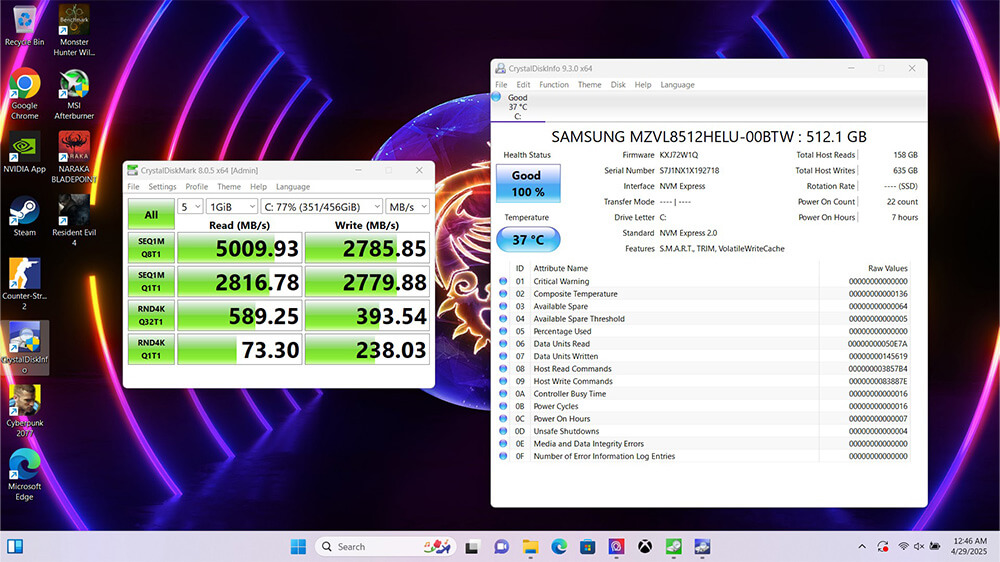Run RND4K Q32T1 test
The image size is (1000, 562).
(x=151, y=316)
